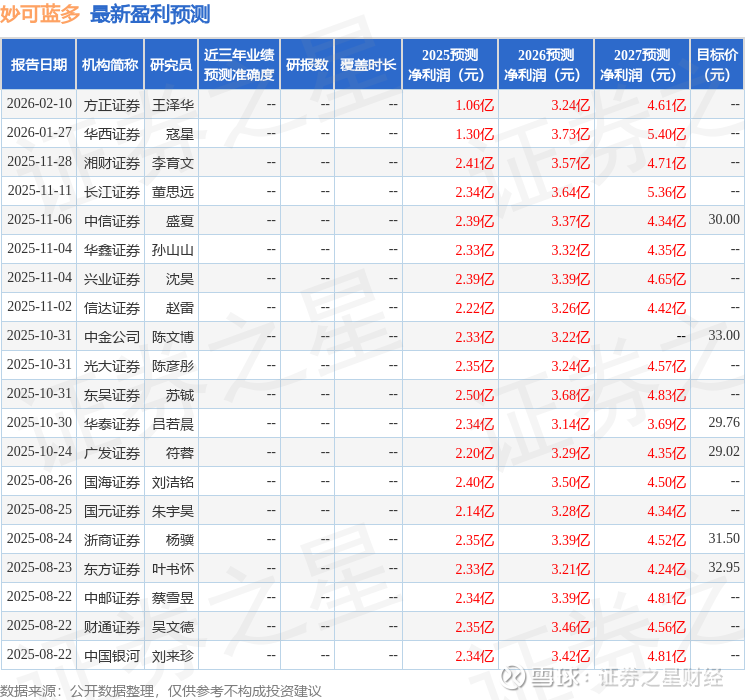The width and height of the screenshot is (745, 700).
Task: Click 2.14亿 forecast value
Action: click(475, 511)
